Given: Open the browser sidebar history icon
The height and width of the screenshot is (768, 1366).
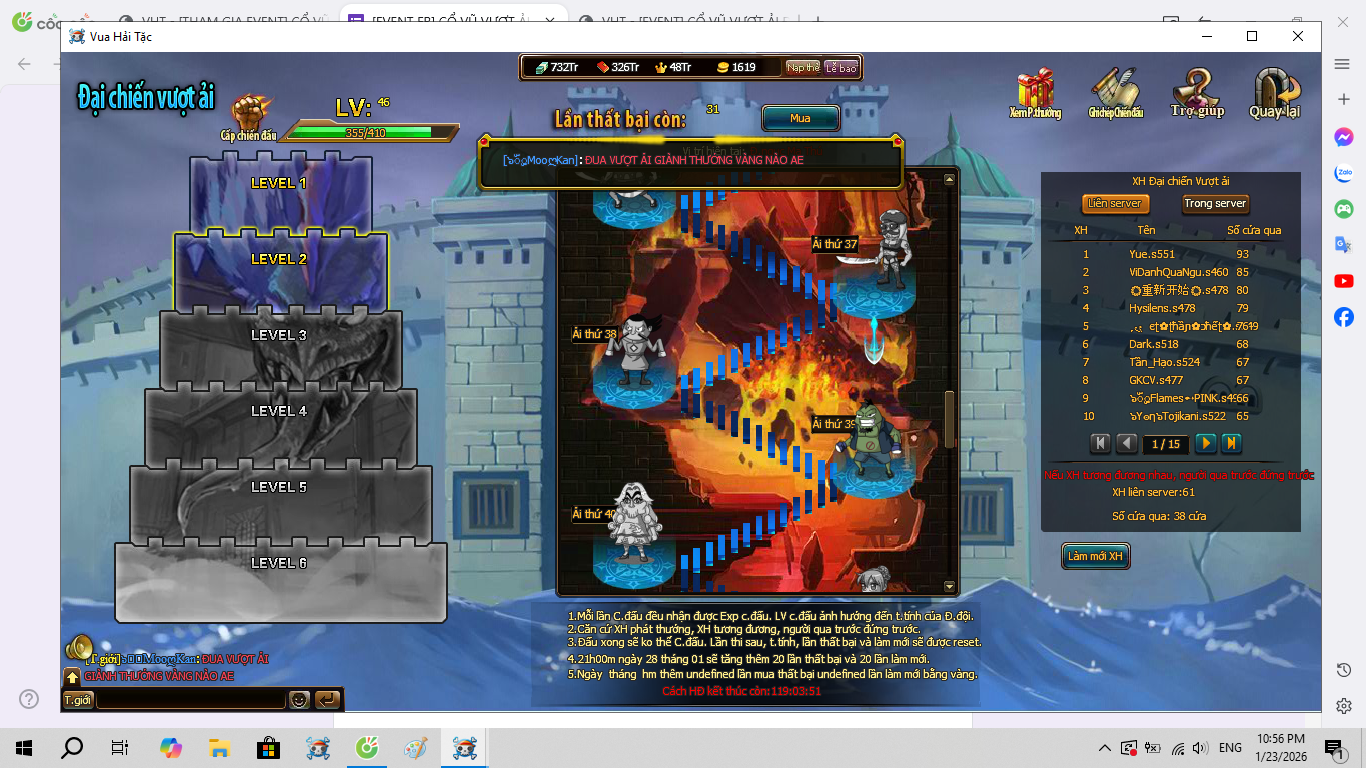Looking at the screenshot, I should tap(1343, 669).
